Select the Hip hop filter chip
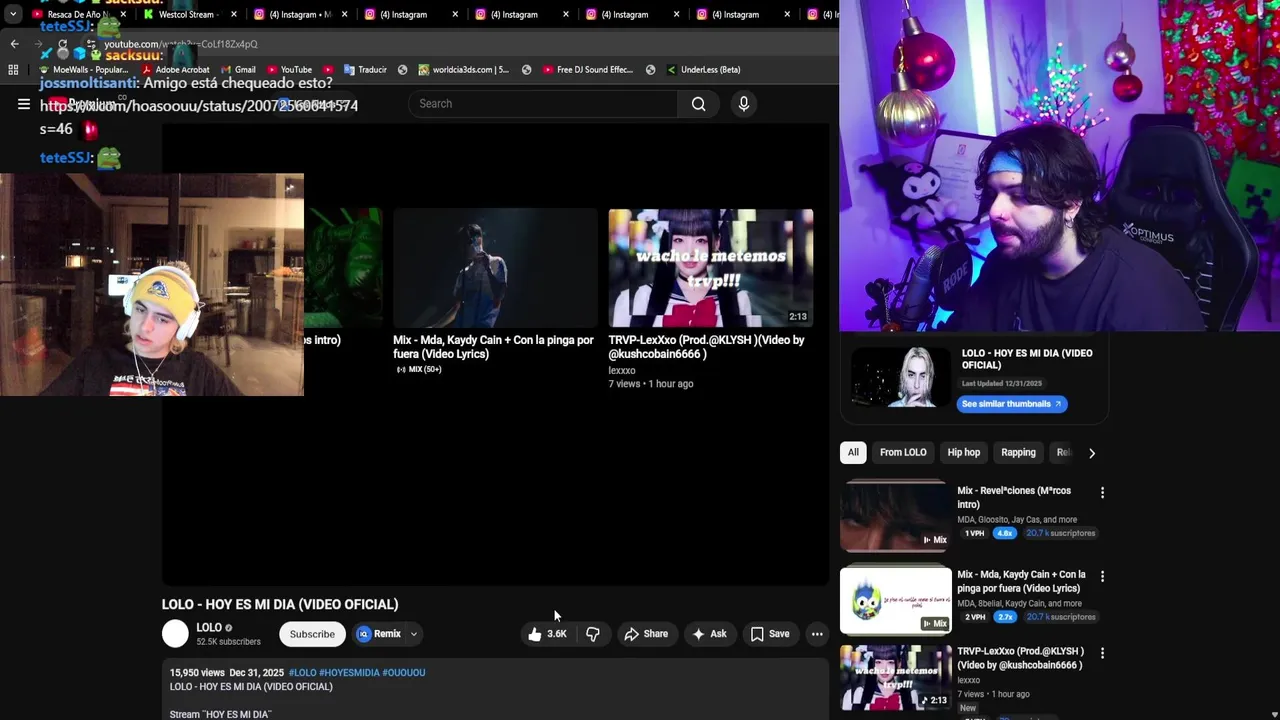 [x=964, y=453]
